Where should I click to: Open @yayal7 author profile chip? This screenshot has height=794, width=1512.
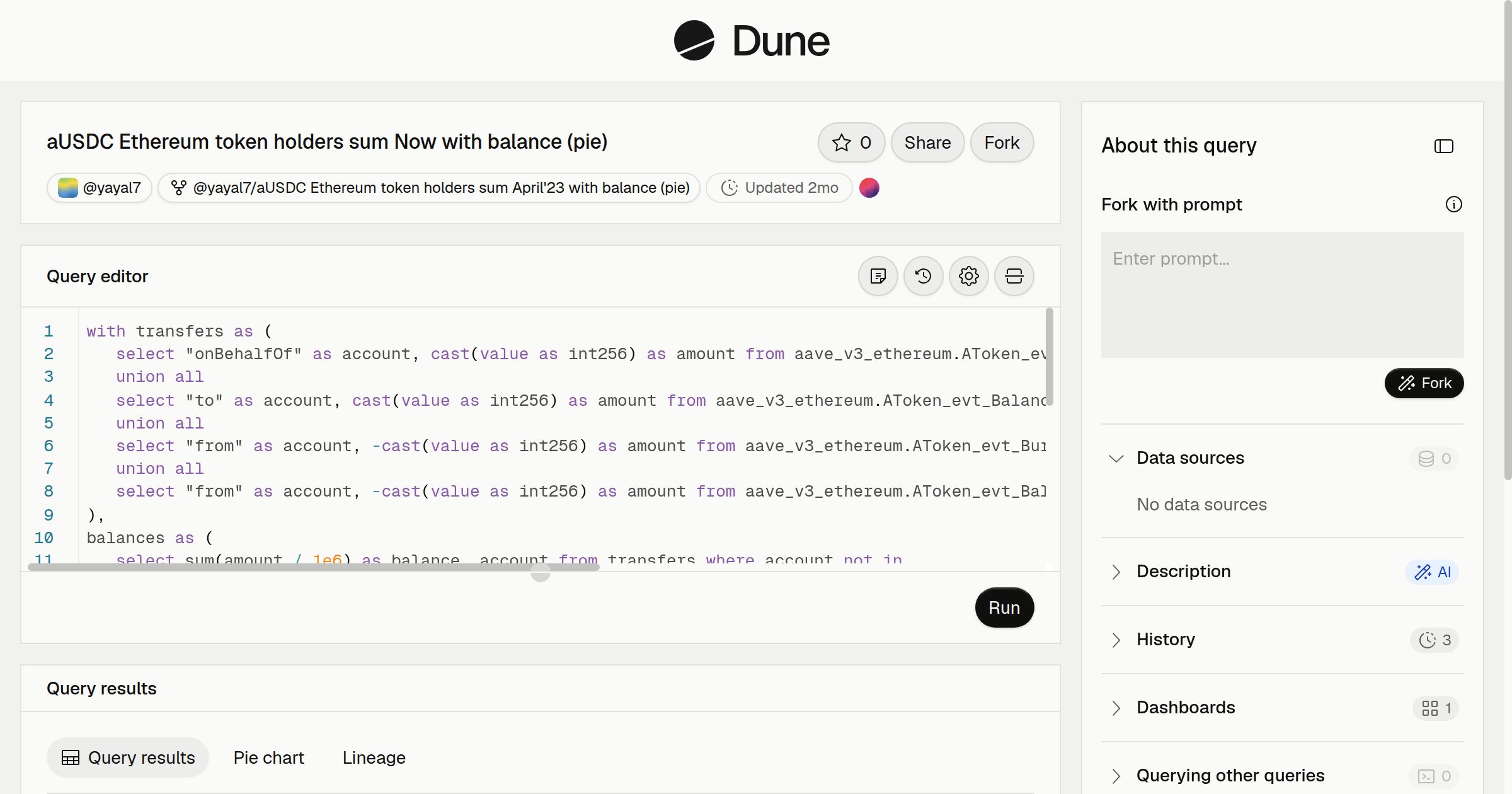pos(100,188)
